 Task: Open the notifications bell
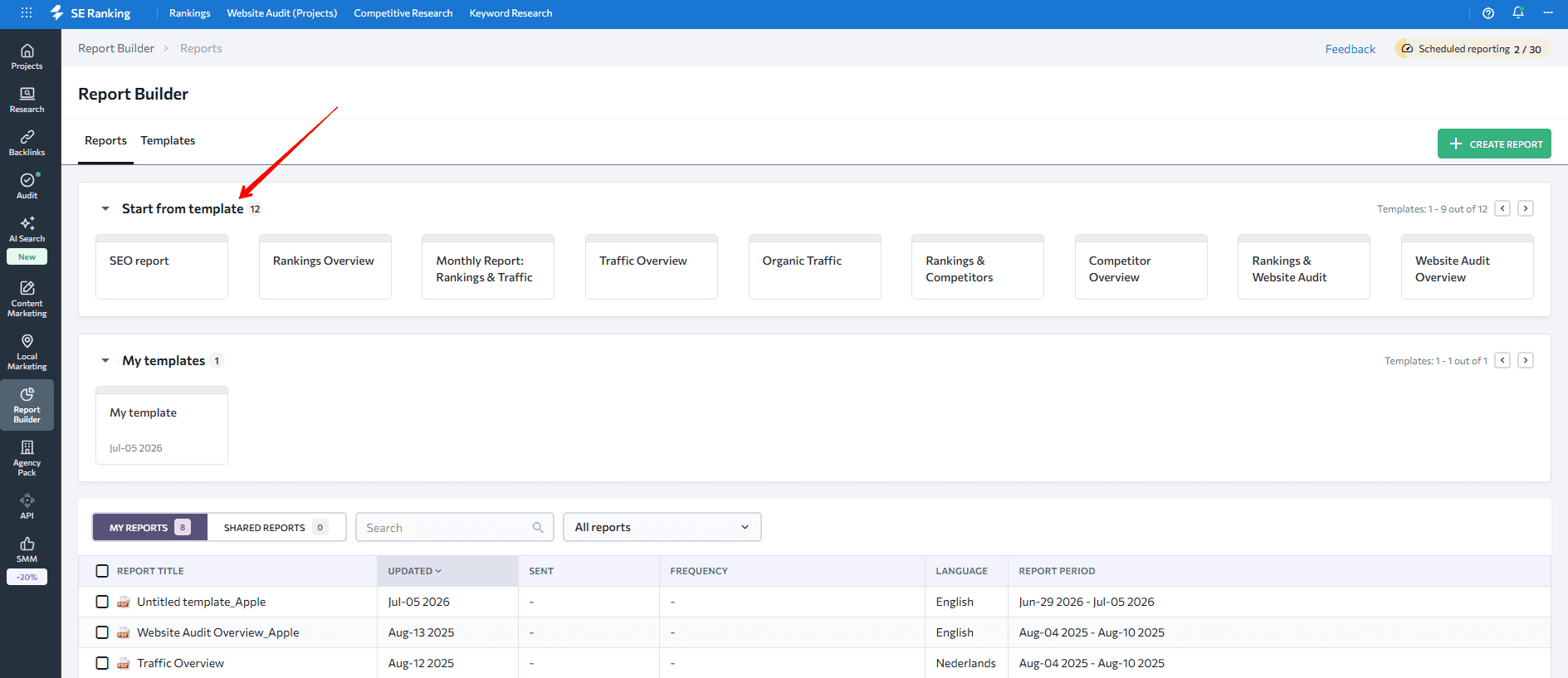coord(1518,12)
